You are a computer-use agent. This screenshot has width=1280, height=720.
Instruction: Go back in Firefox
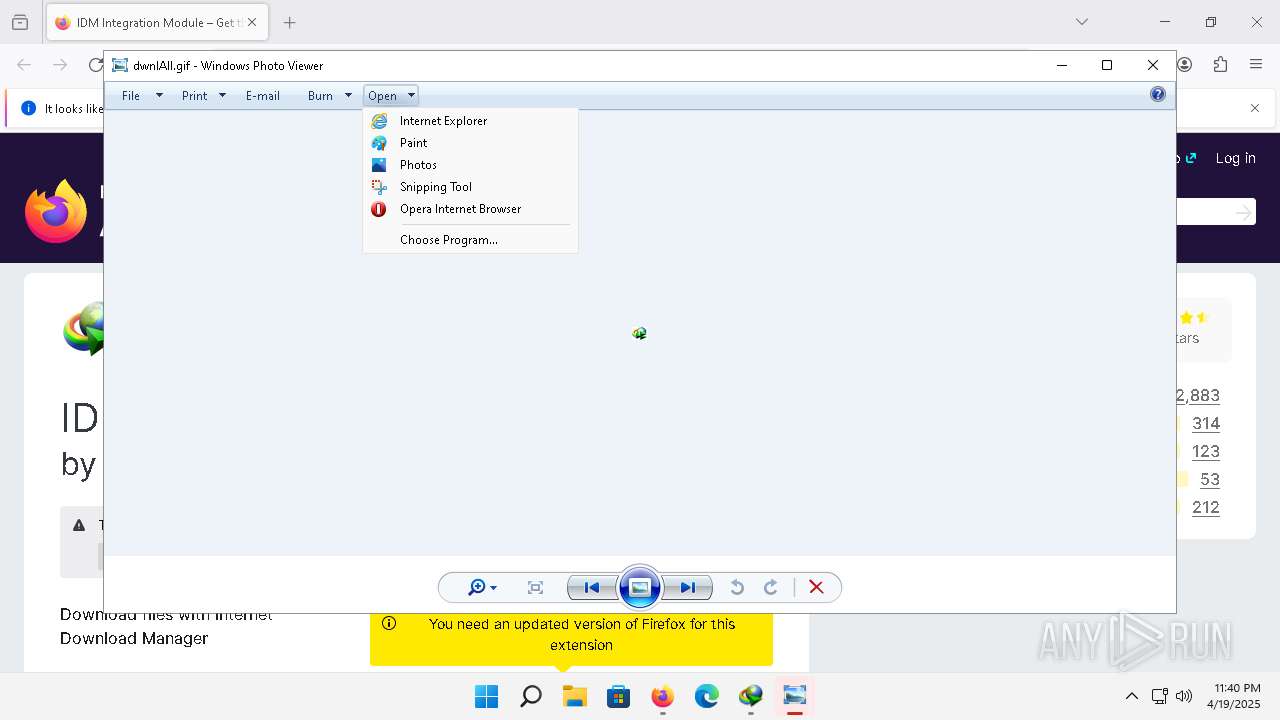[x=24, y=65]
